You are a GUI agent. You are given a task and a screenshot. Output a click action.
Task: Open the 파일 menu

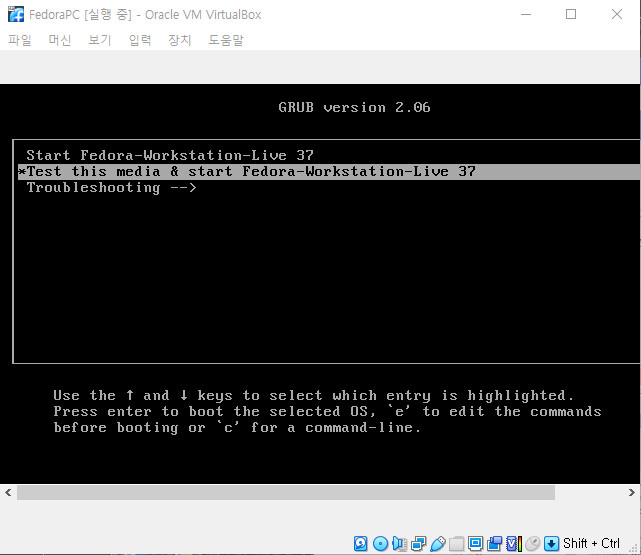[20, 40]
